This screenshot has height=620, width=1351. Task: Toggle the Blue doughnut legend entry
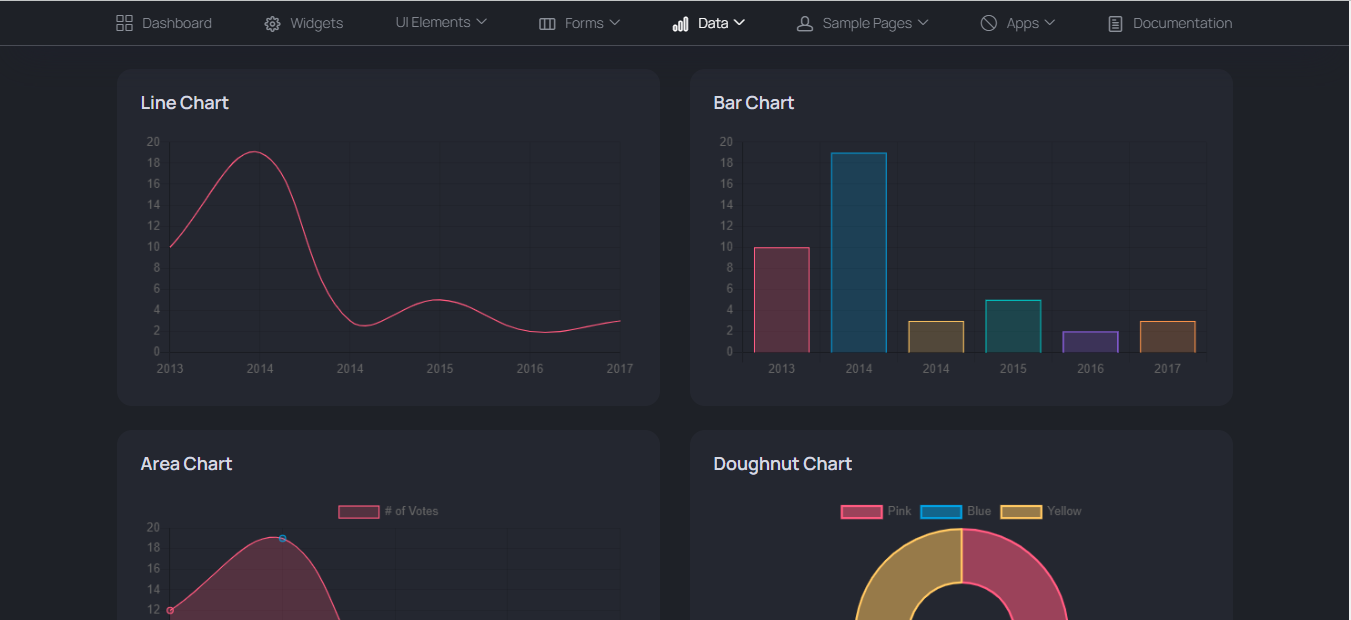click(956, 511)
